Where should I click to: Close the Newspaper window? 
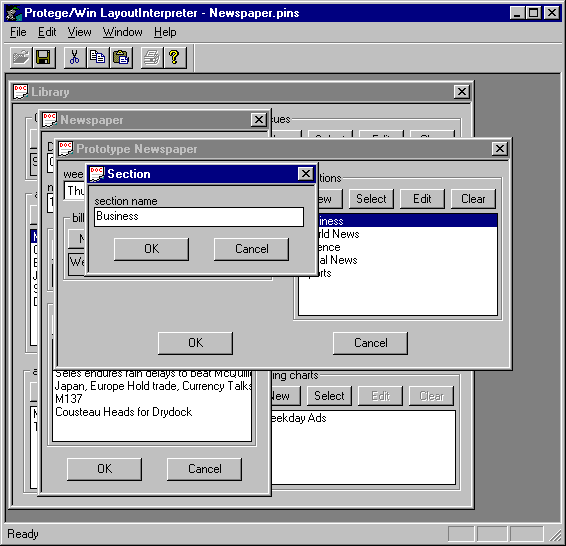[259, 120]
